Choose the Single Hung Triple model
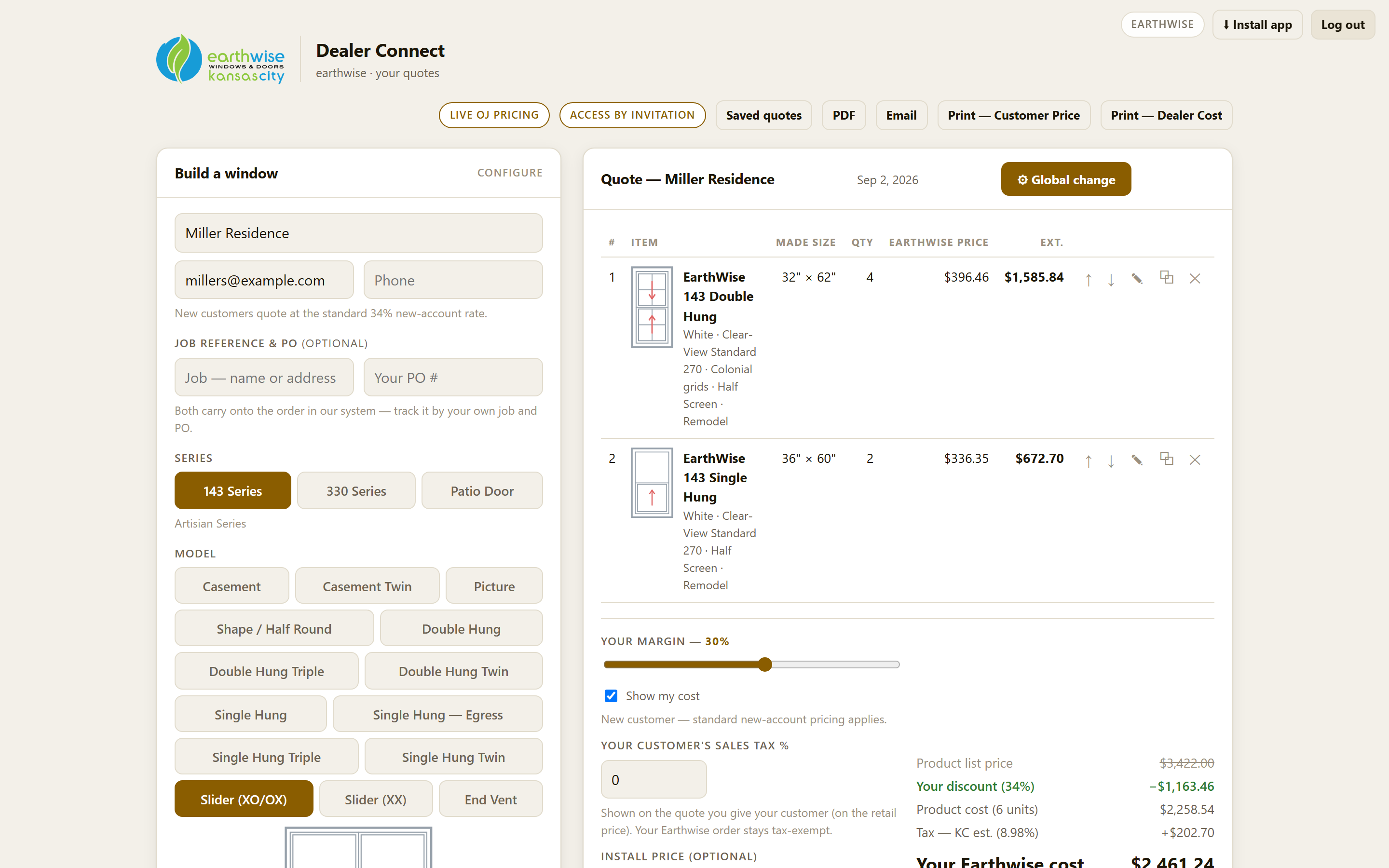 266,757
